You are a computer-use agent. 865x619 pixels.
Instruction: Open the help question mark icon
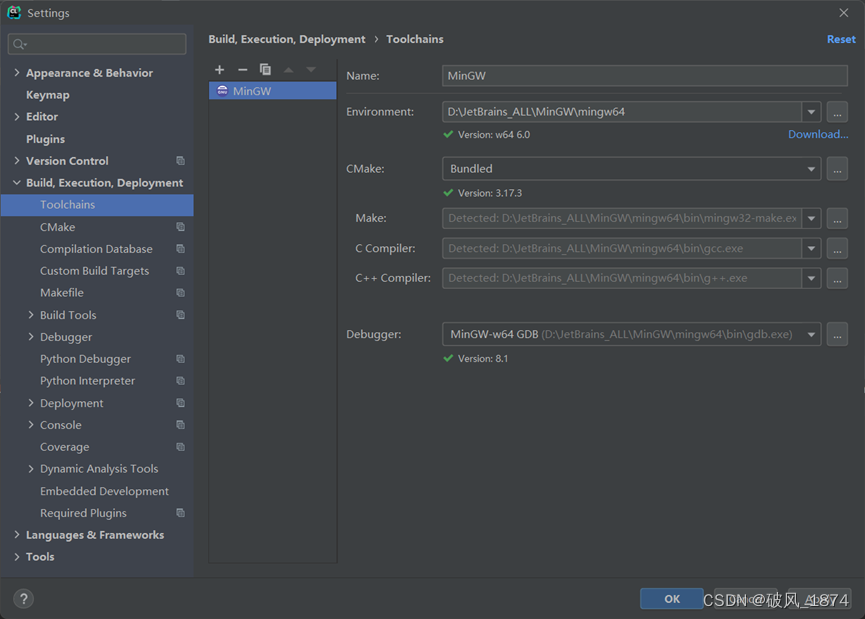23,598
